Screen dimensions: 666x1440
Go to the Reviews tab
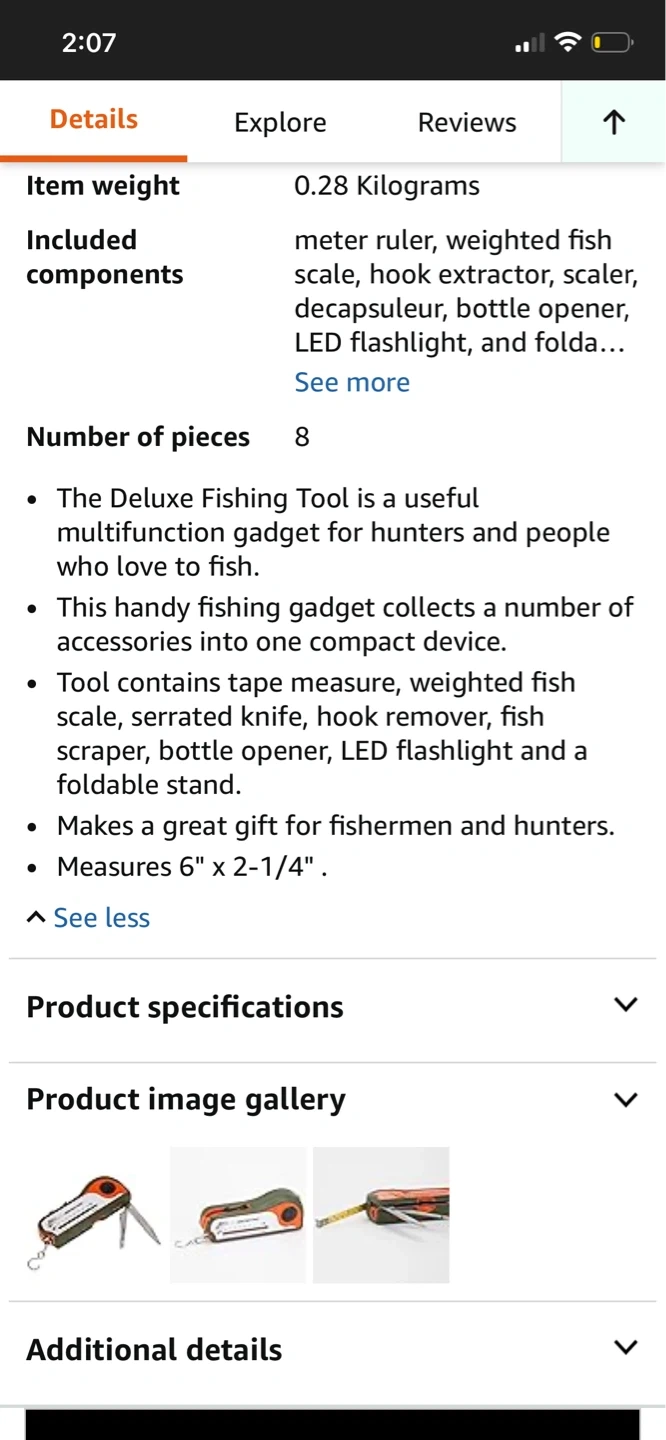pyautogui.click(x=467, y=122)
